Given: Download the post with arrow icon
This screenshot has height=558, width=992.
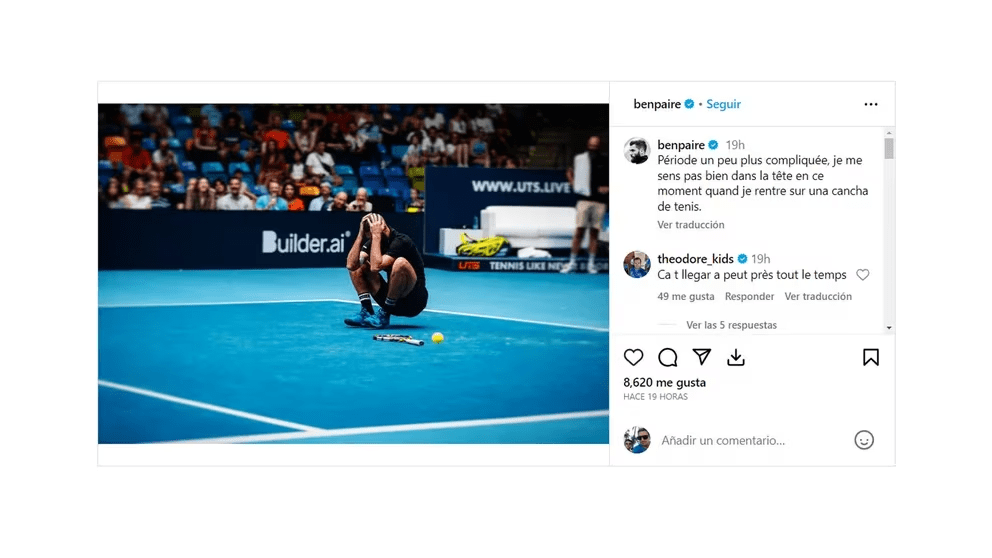Looking at the screenshot, I should (736, 357).
